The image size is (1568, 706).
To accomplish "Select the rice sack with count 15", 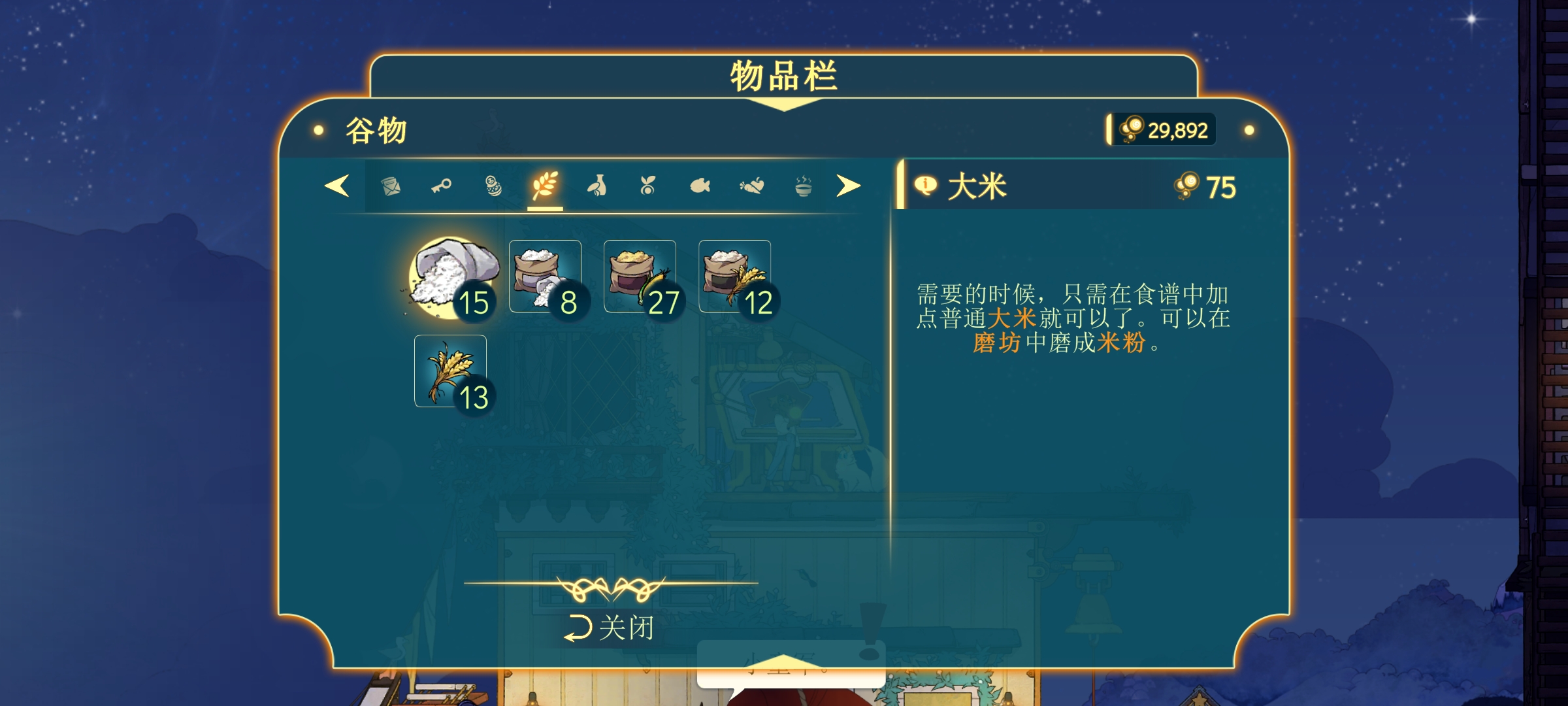I will click(x=452, y=278).
